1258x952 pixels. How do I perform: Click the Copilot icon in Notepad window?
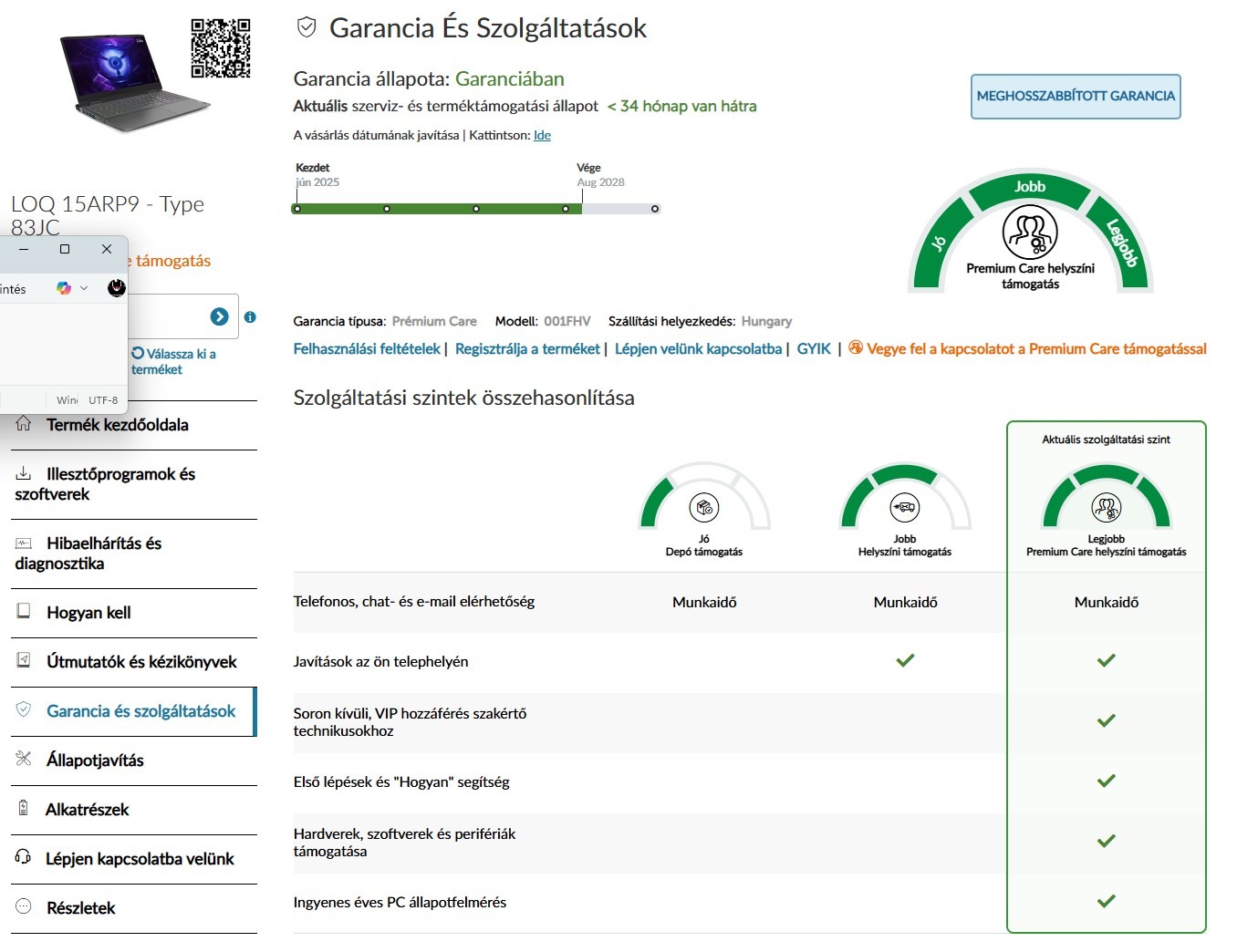tap(63, 288)
